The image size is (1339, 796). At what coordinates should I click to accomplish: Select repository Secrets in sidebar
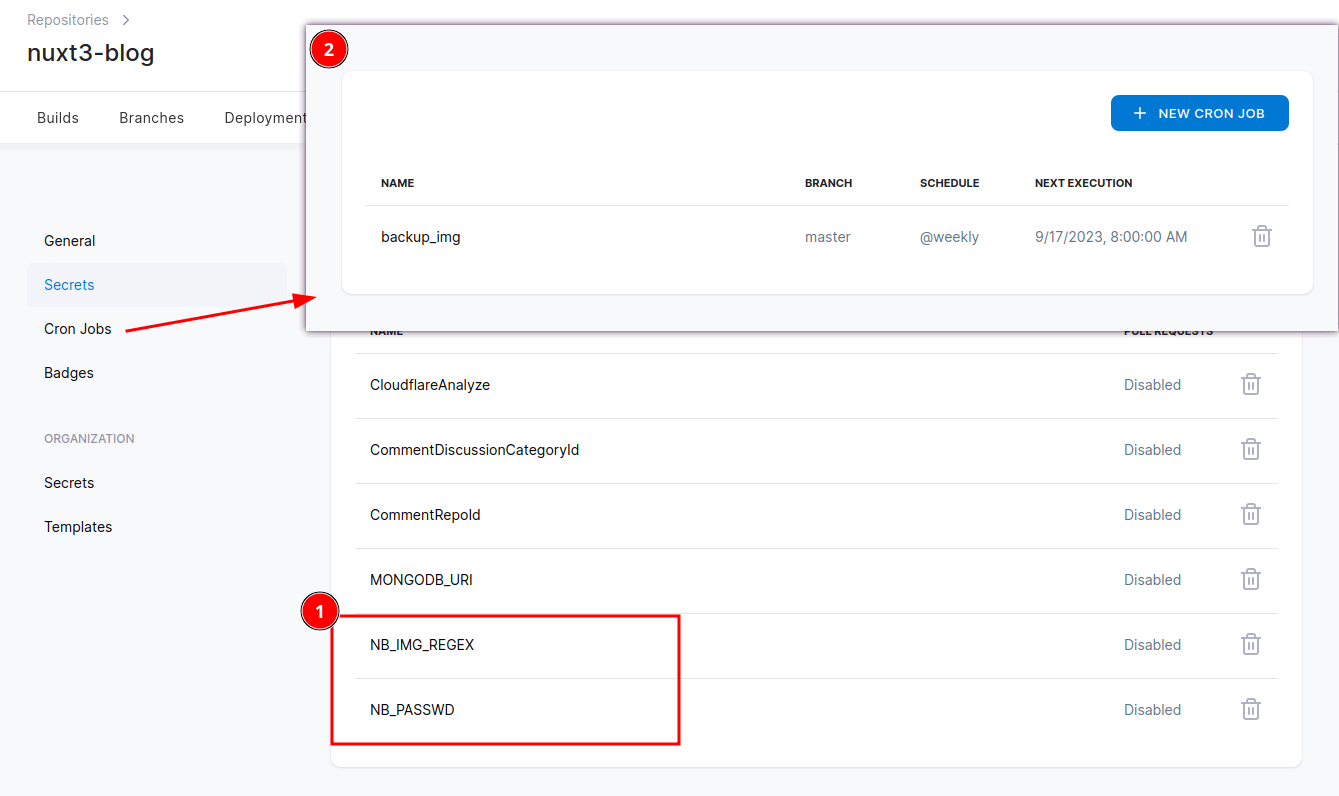[69, 285]
